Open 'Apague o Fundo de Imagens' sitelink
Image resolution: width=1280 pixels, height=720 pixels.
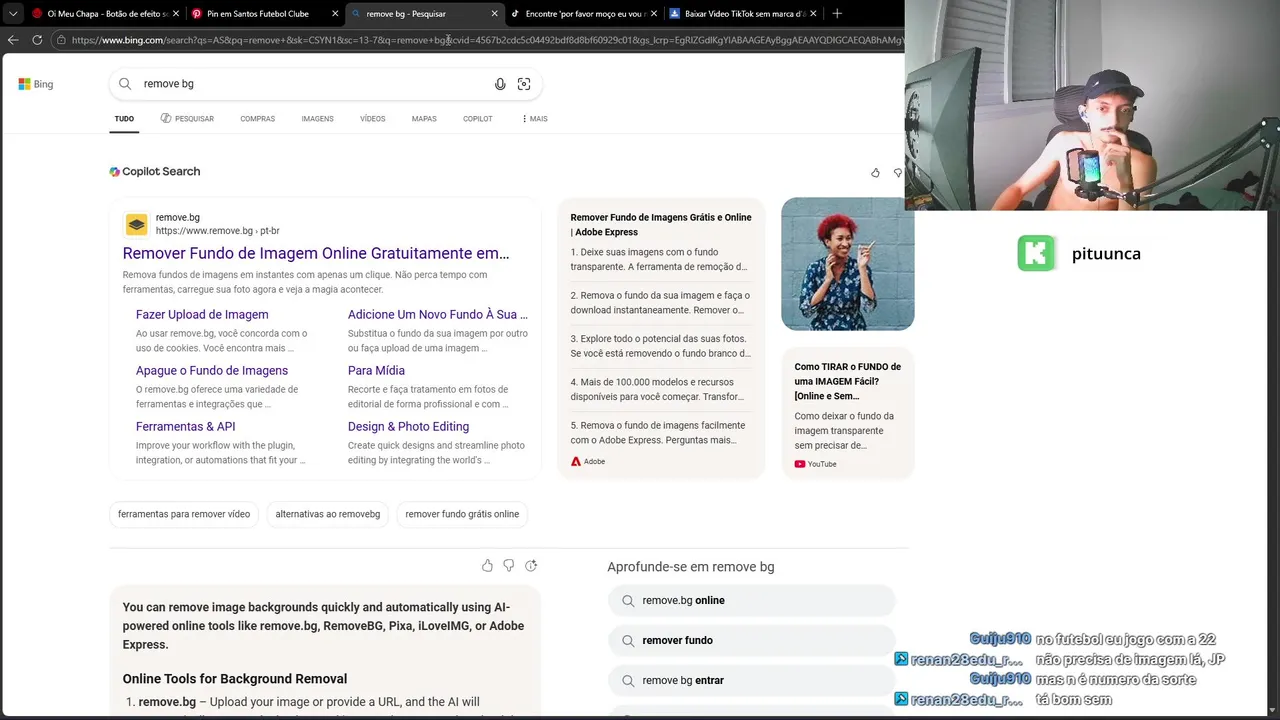click(212, 370)
